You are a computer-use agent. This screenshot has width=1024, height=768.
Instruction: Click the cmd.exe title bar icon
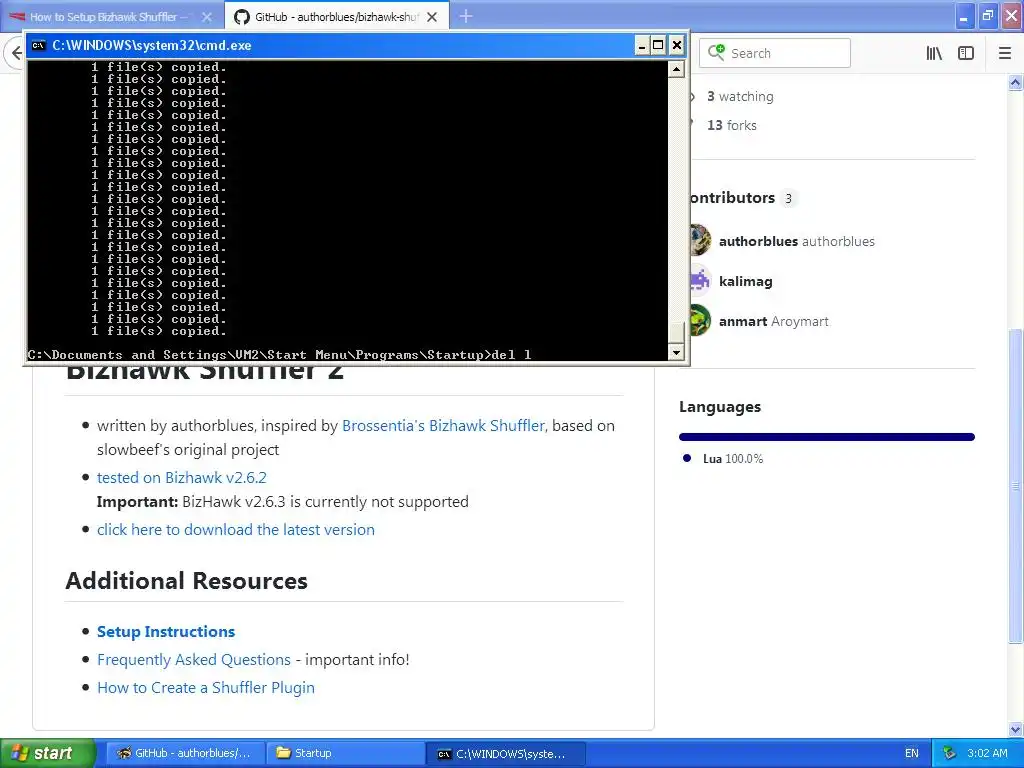[39, 45]
